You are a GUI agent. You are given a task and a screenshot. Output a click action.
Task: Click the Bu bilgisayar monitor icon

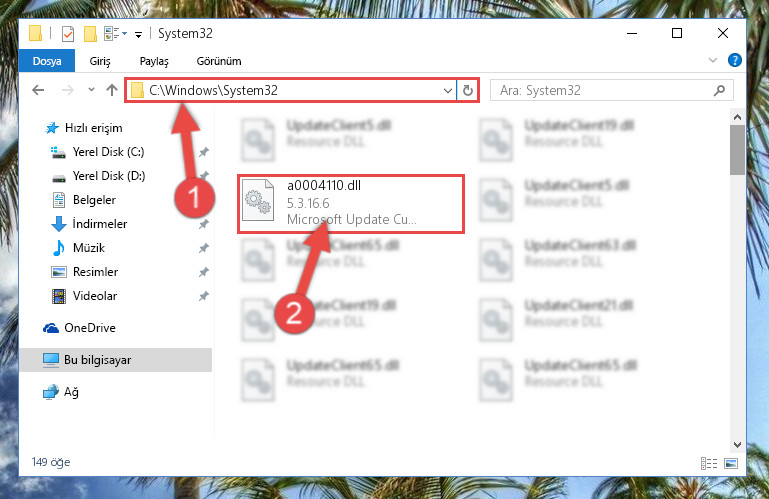coord(51,360)
